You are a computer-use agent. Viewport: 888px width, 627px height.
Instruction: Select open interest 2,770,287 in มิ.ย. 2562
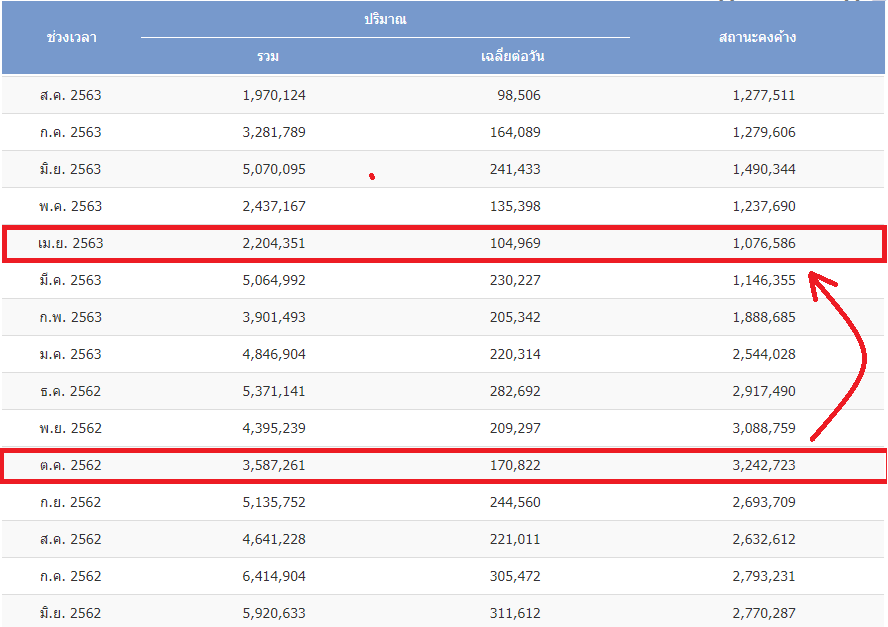(x=764, y=613)
